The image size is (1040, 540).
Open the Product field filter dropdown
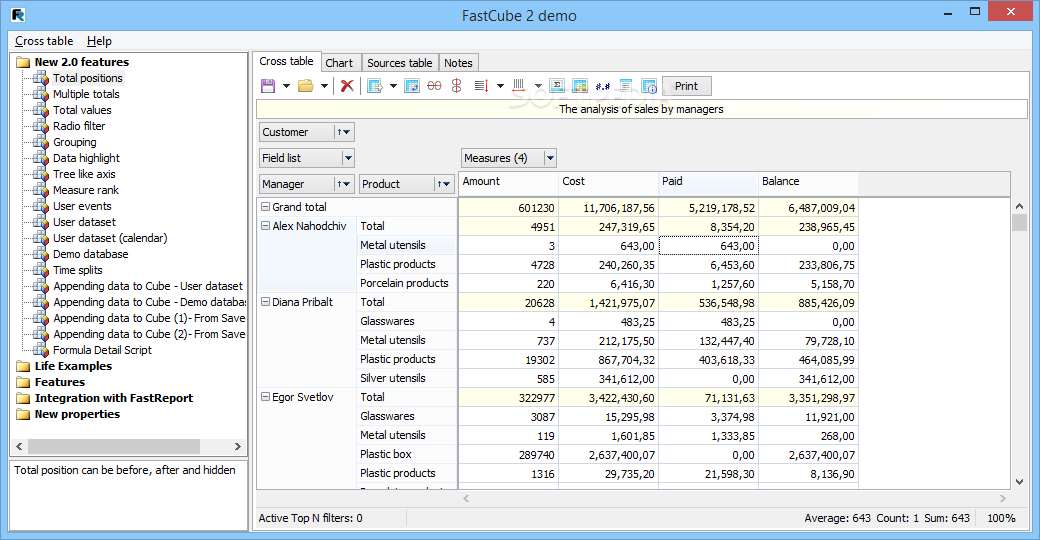(444, 184)
